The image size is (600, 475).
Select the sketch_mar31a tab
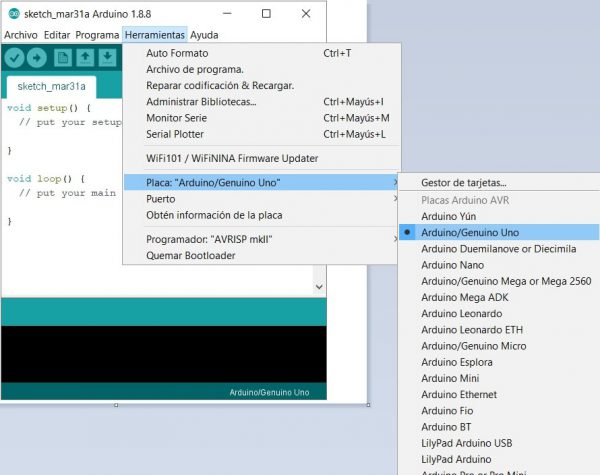pyautogui.click(x=51, y=87)
